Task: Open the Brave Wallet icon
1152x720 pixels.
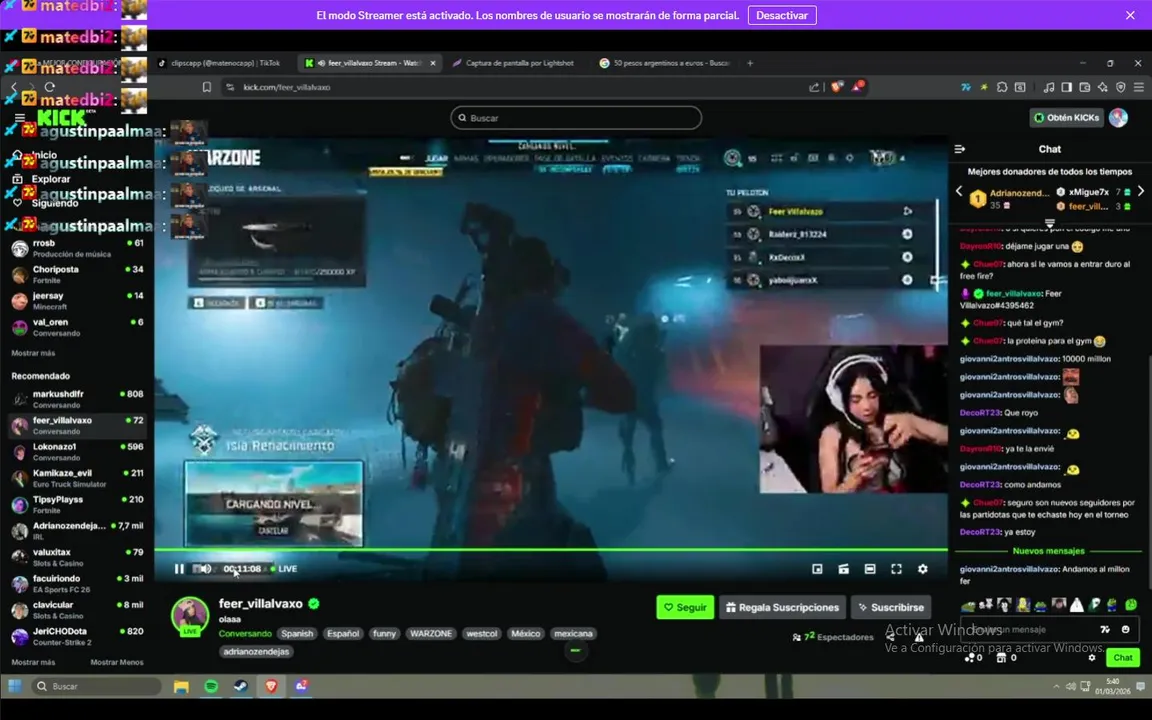Action: pyautogui.click(x=1084, y=87)
